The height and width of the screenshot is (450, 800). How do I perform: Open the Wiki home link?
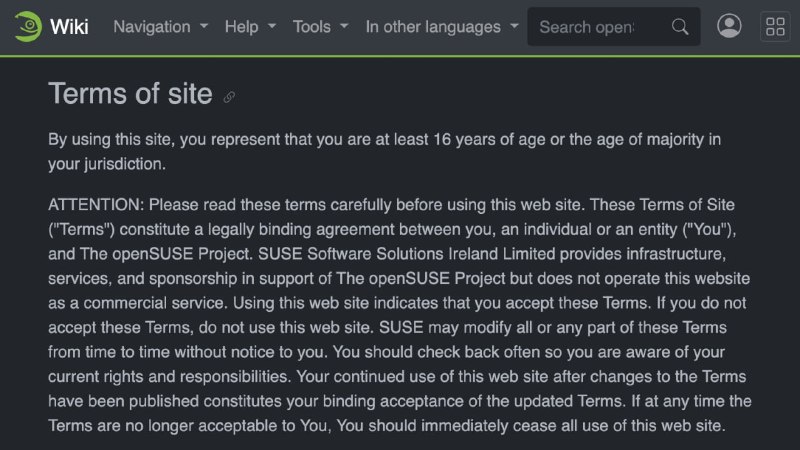coord(69,27)
